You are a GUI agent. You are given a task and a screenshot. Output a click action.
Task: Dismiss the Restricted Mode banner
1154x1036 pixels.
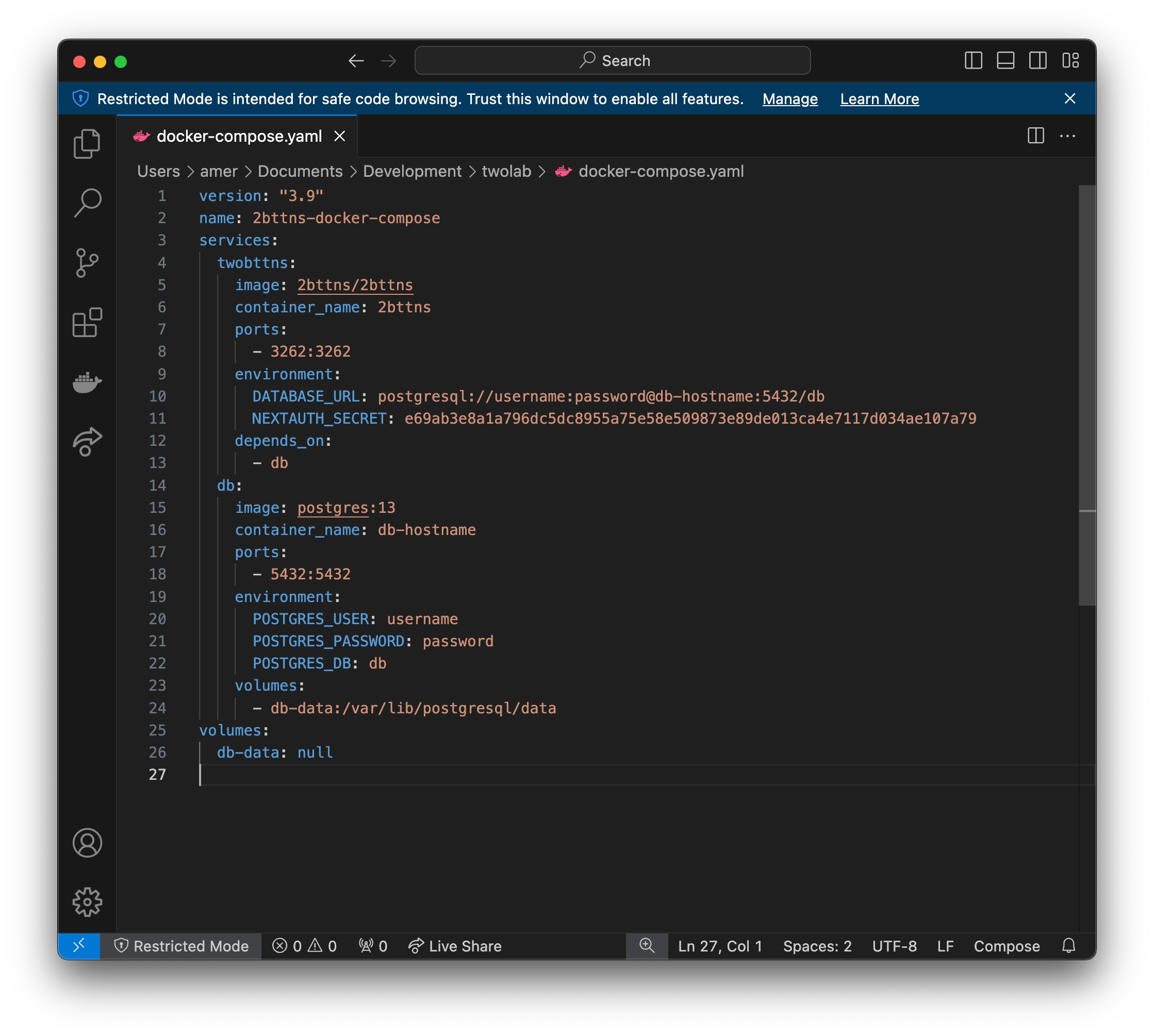tap(1070, 98)
